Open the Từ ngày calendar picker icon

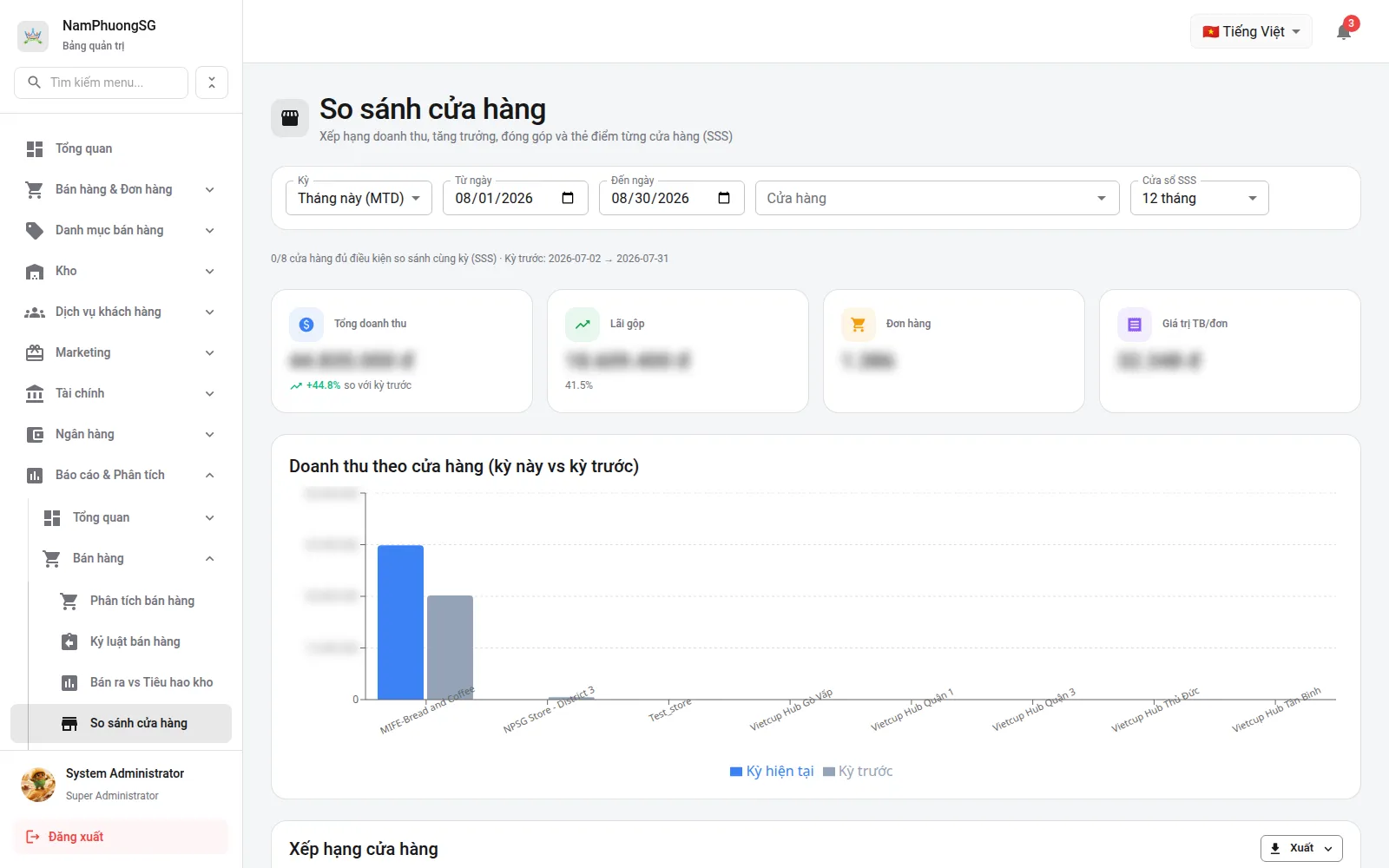568,198
